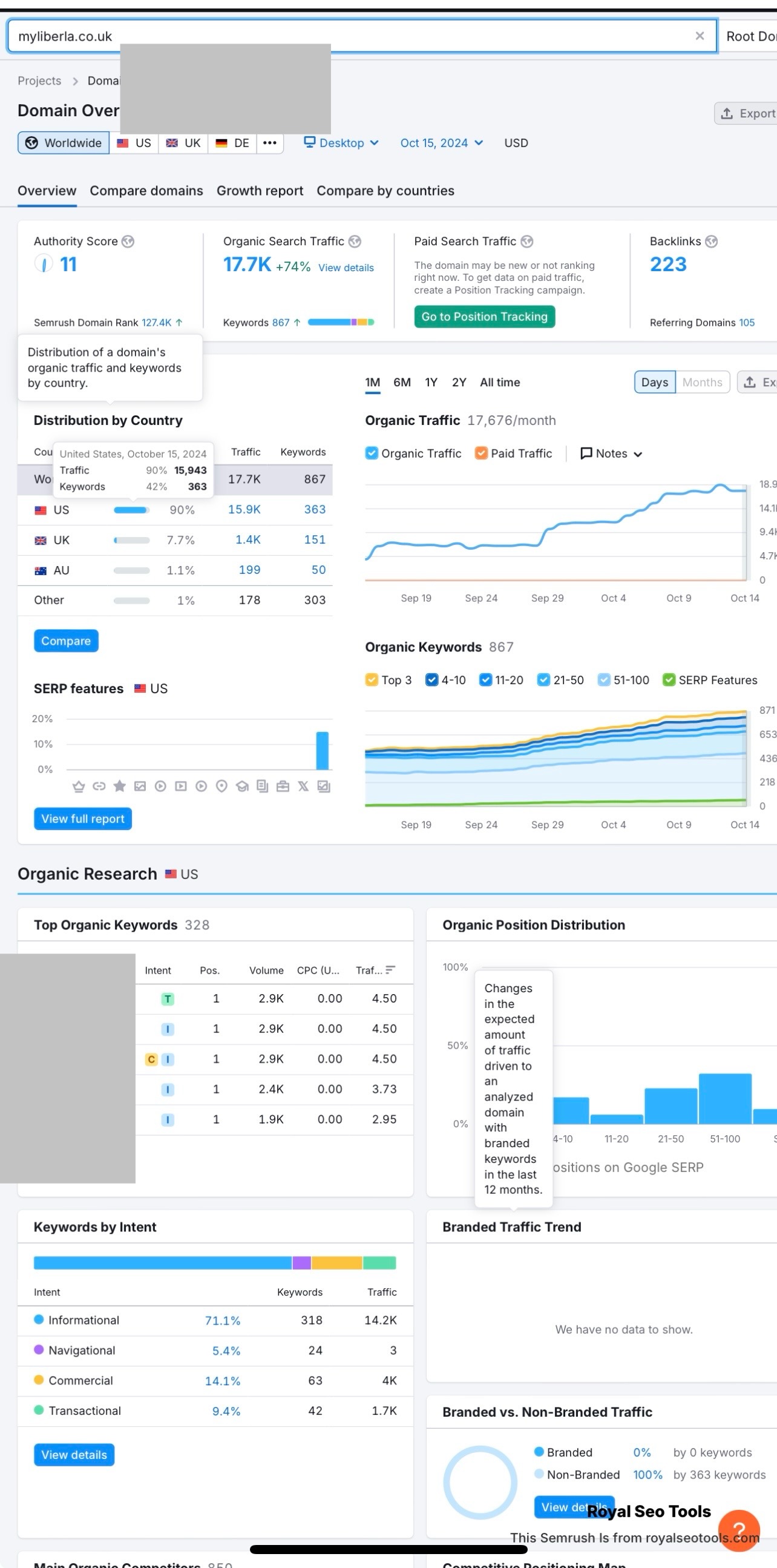Switch chart granularity to Months
This screenshot has height=1568, width=777.
point(702,382)
